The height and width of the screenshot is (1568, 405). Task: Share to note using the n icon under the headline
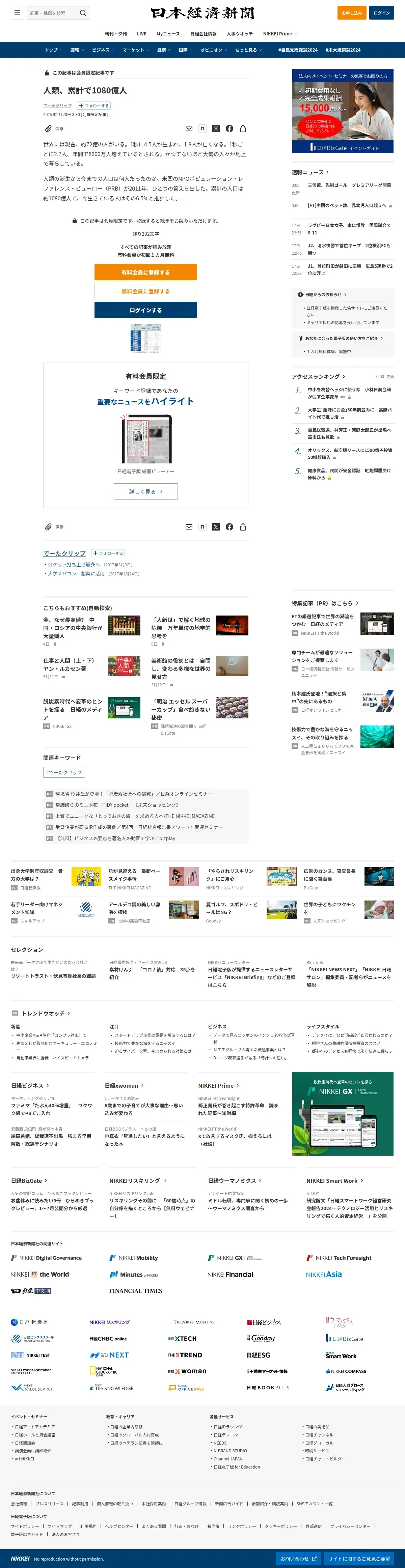tap(202, 129)
